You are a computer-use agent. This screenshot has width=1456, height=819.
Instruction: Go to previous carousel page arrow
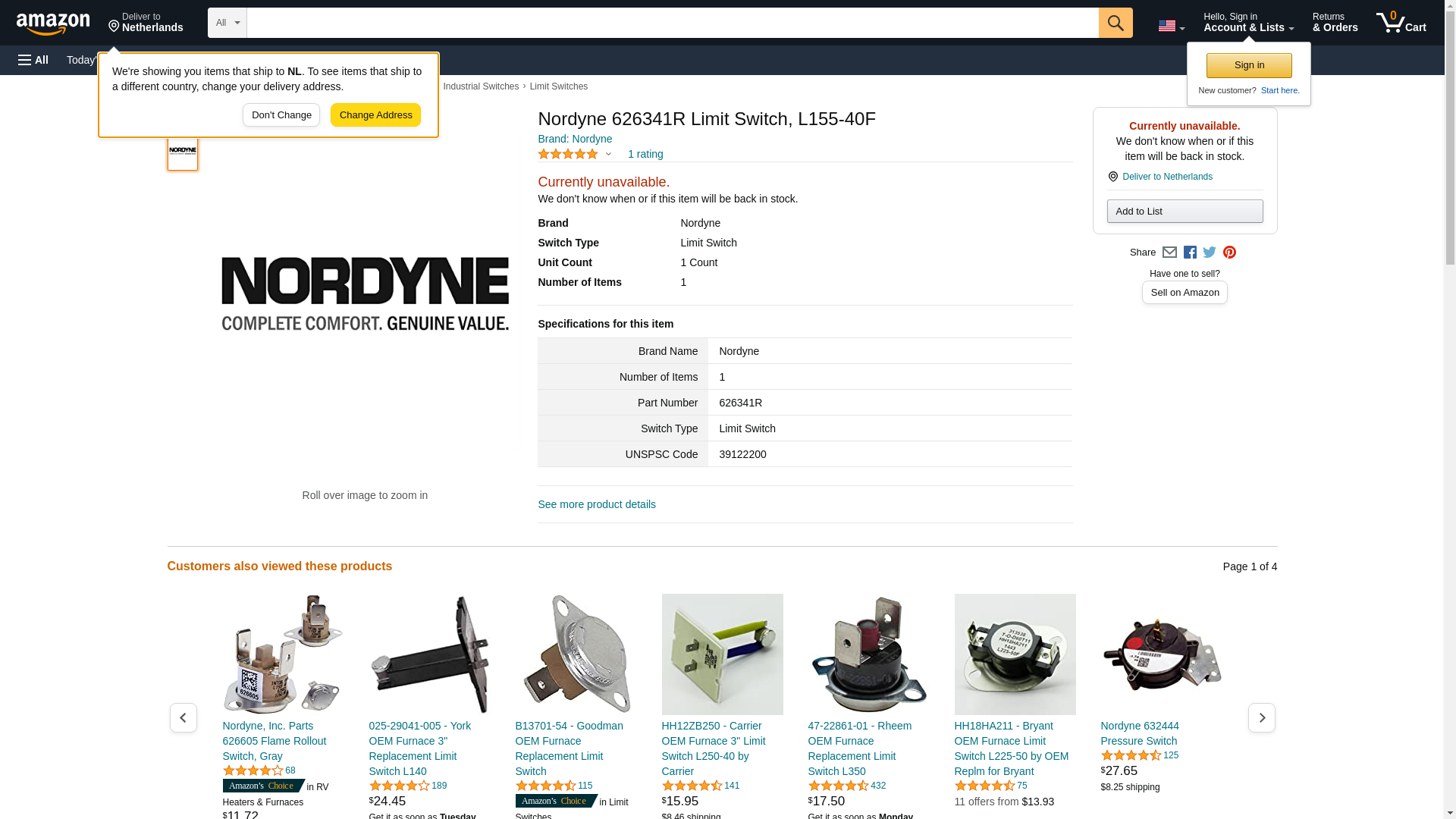coord(183,717)
